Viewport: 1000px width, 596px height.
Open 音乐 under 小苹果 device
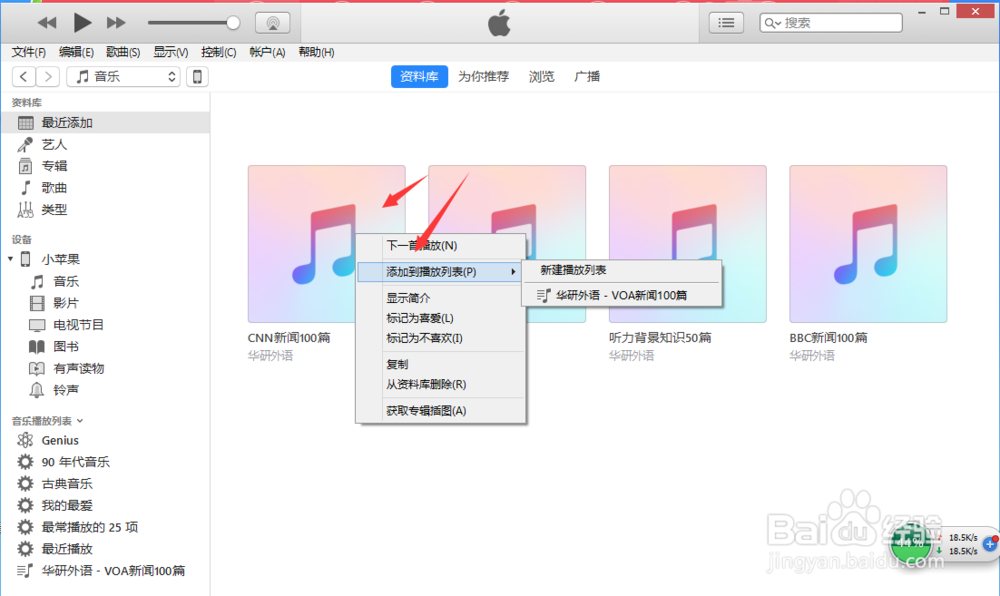point(105,281)
